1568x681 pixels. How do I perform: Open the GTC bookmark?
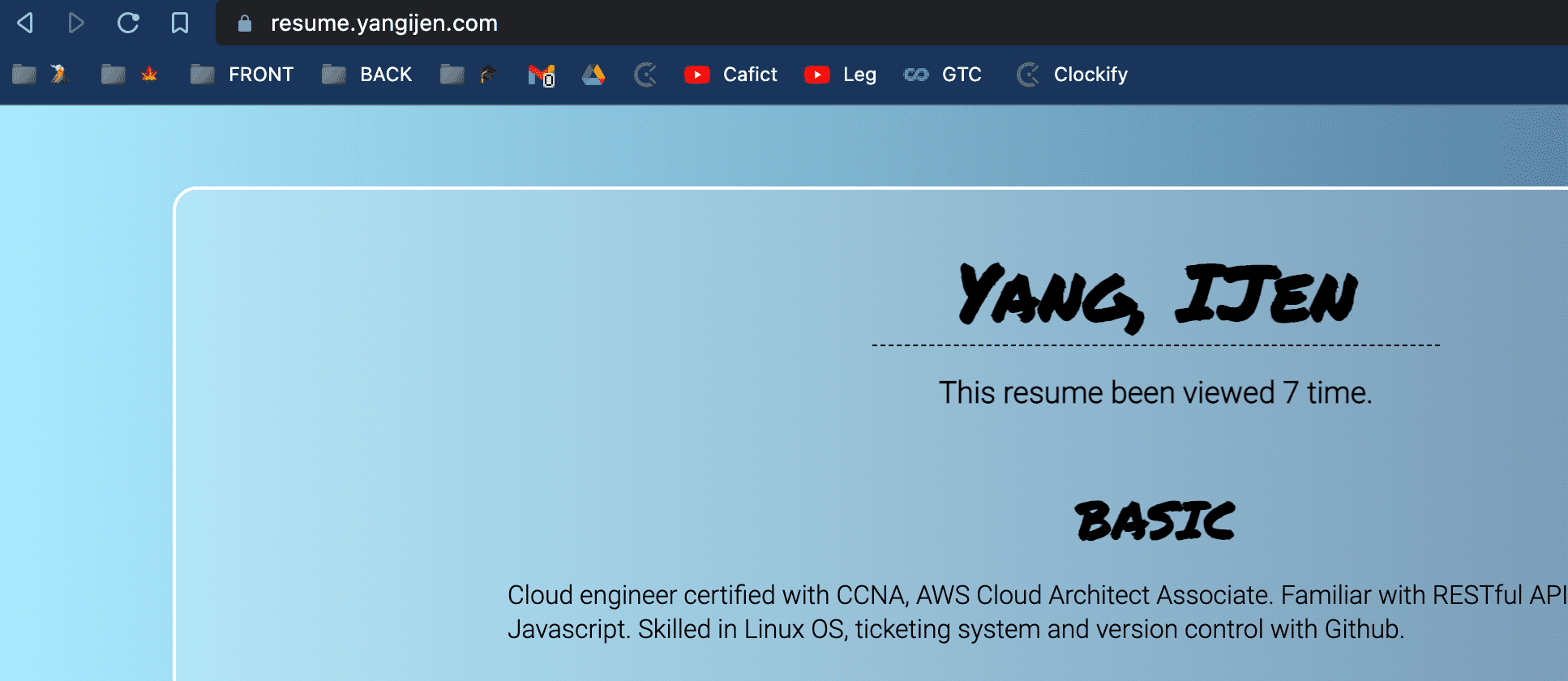[x=943, y=75]
